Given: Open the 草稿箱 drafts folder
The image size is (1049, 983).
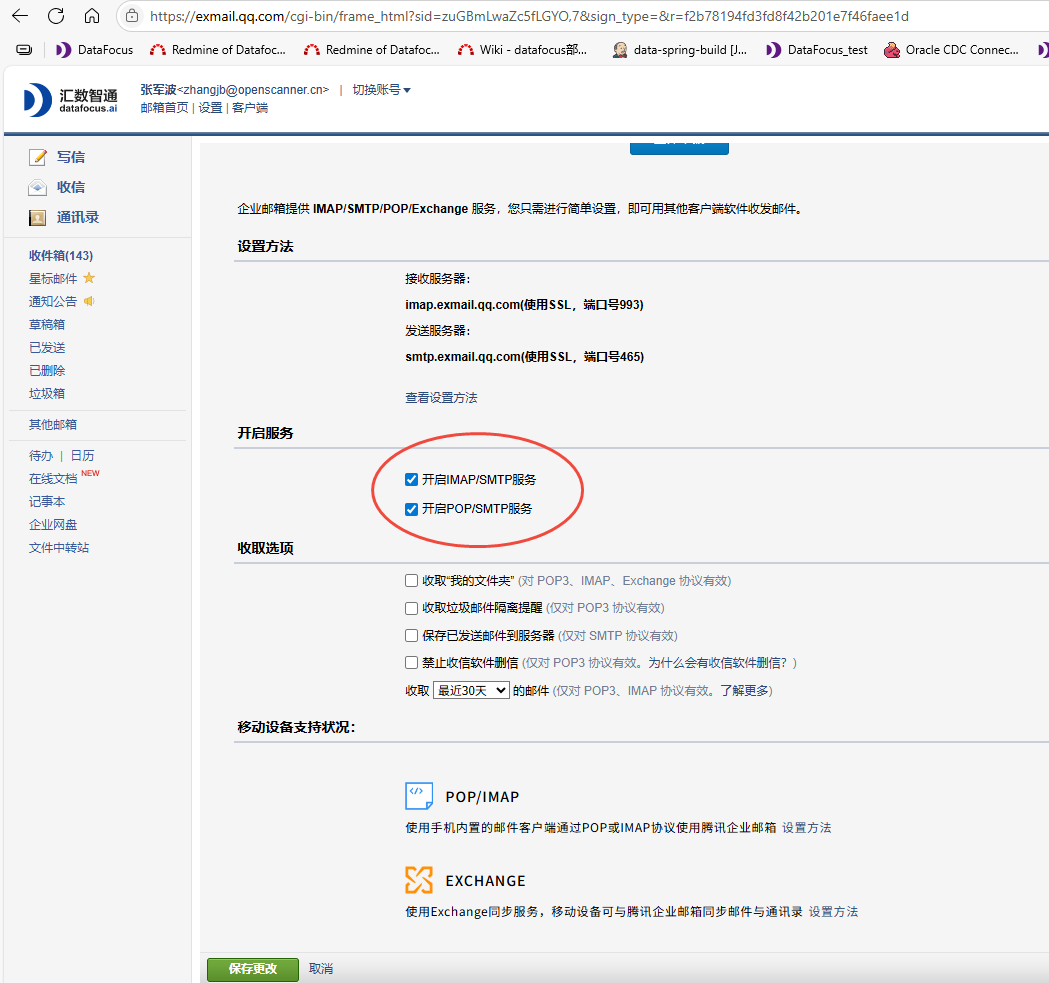Looking at the screenshot, I should 47,325.
